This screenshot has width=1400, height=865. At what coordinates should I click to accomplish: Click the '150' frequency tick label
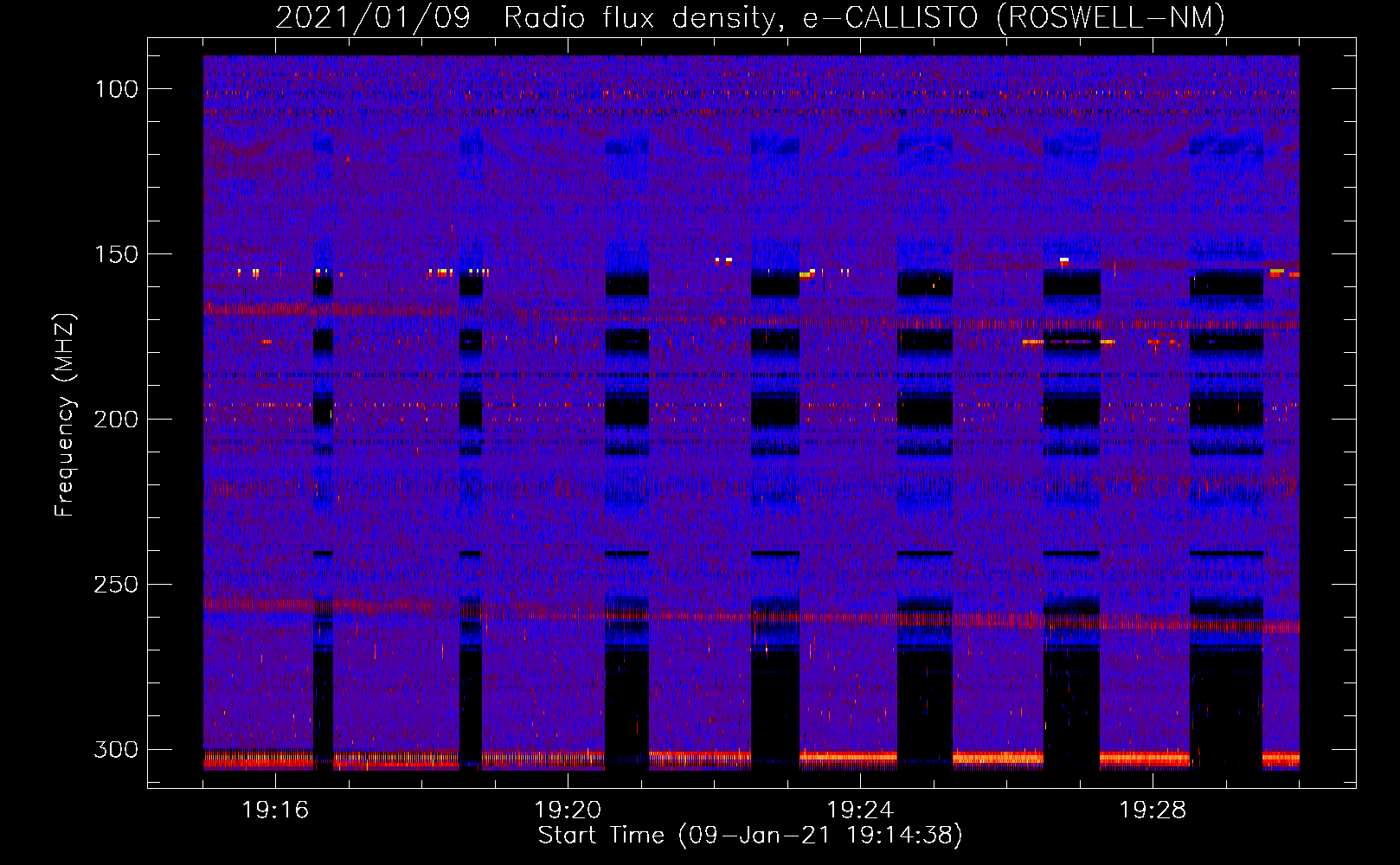pyautogui.click(x=117, y=254)
